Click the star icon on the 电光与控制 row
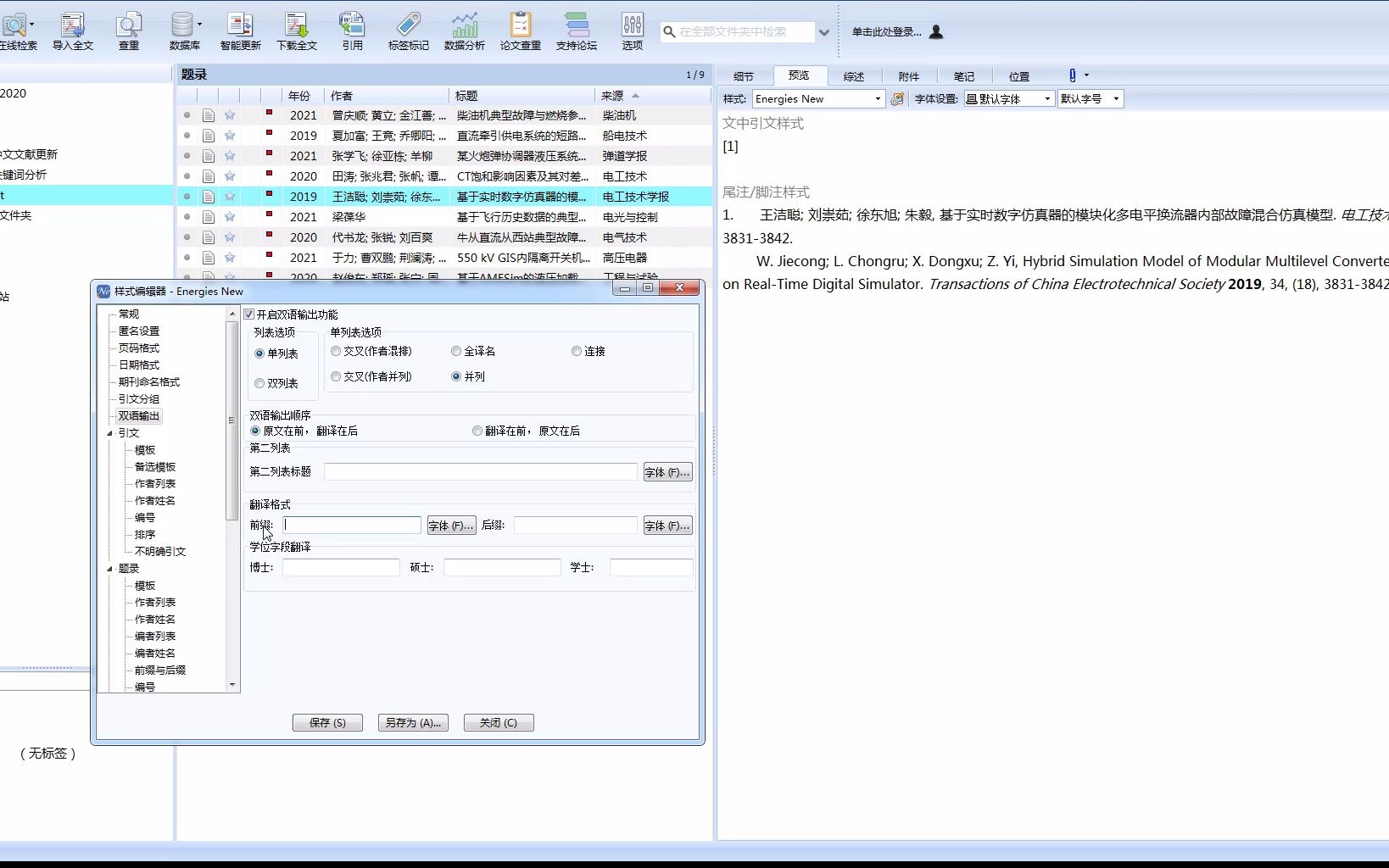 pos(230,217)
